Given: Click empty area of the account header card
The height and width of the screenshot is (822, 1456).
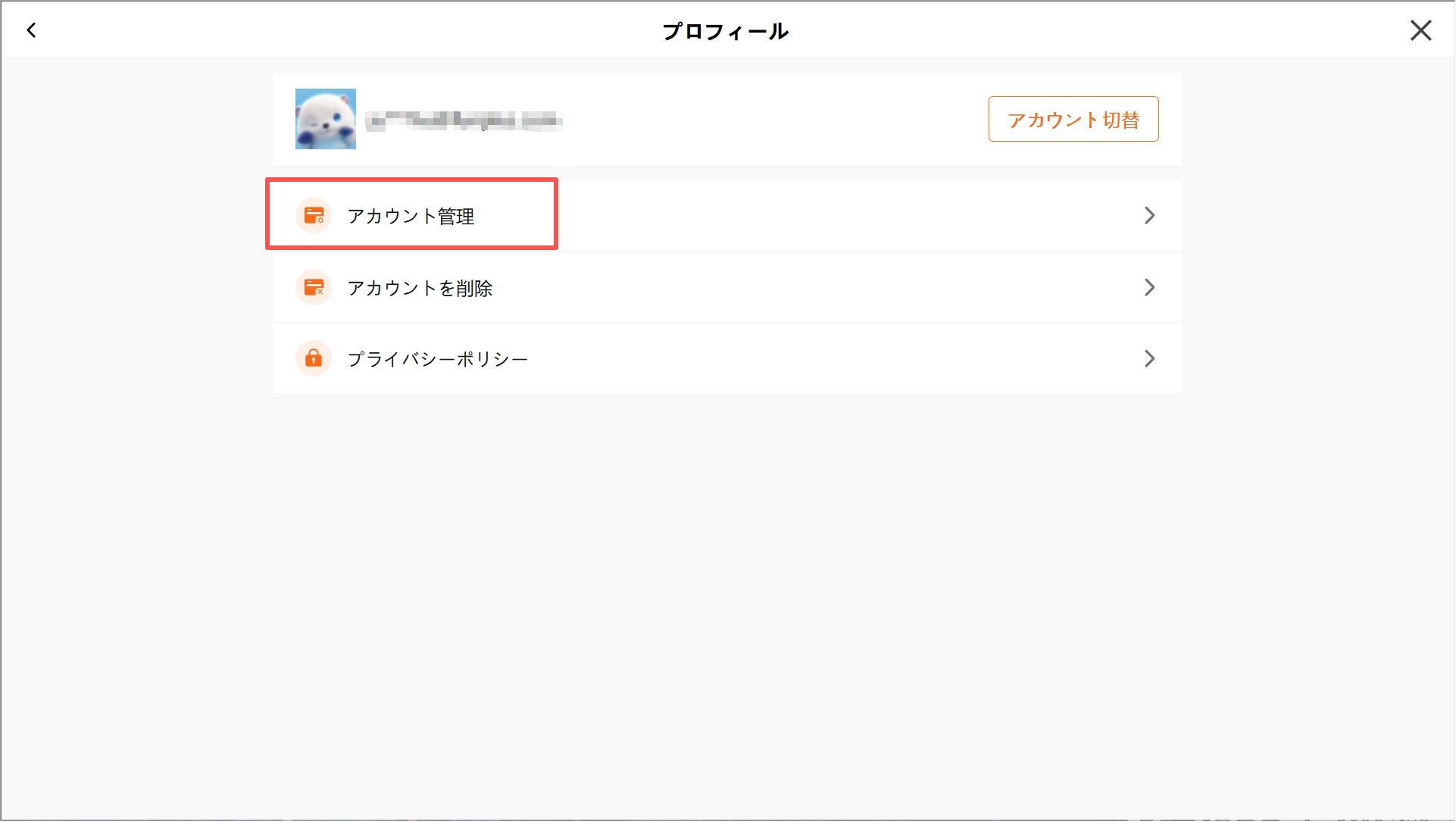Looking at the screenshot, I should tap(773, 119).
